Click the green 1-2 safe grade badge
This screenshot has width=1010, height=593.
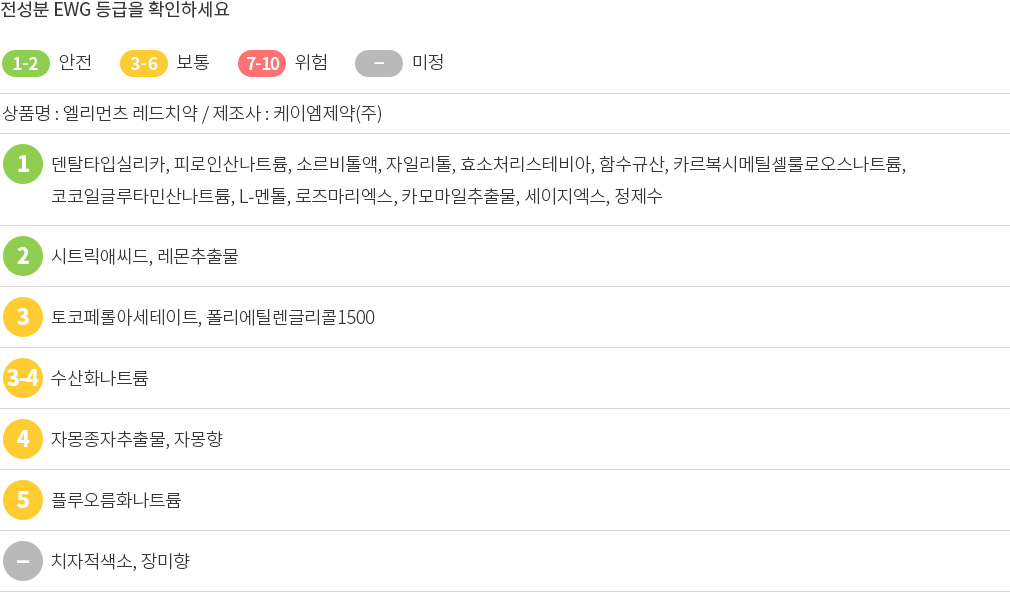tap(26, 63)
